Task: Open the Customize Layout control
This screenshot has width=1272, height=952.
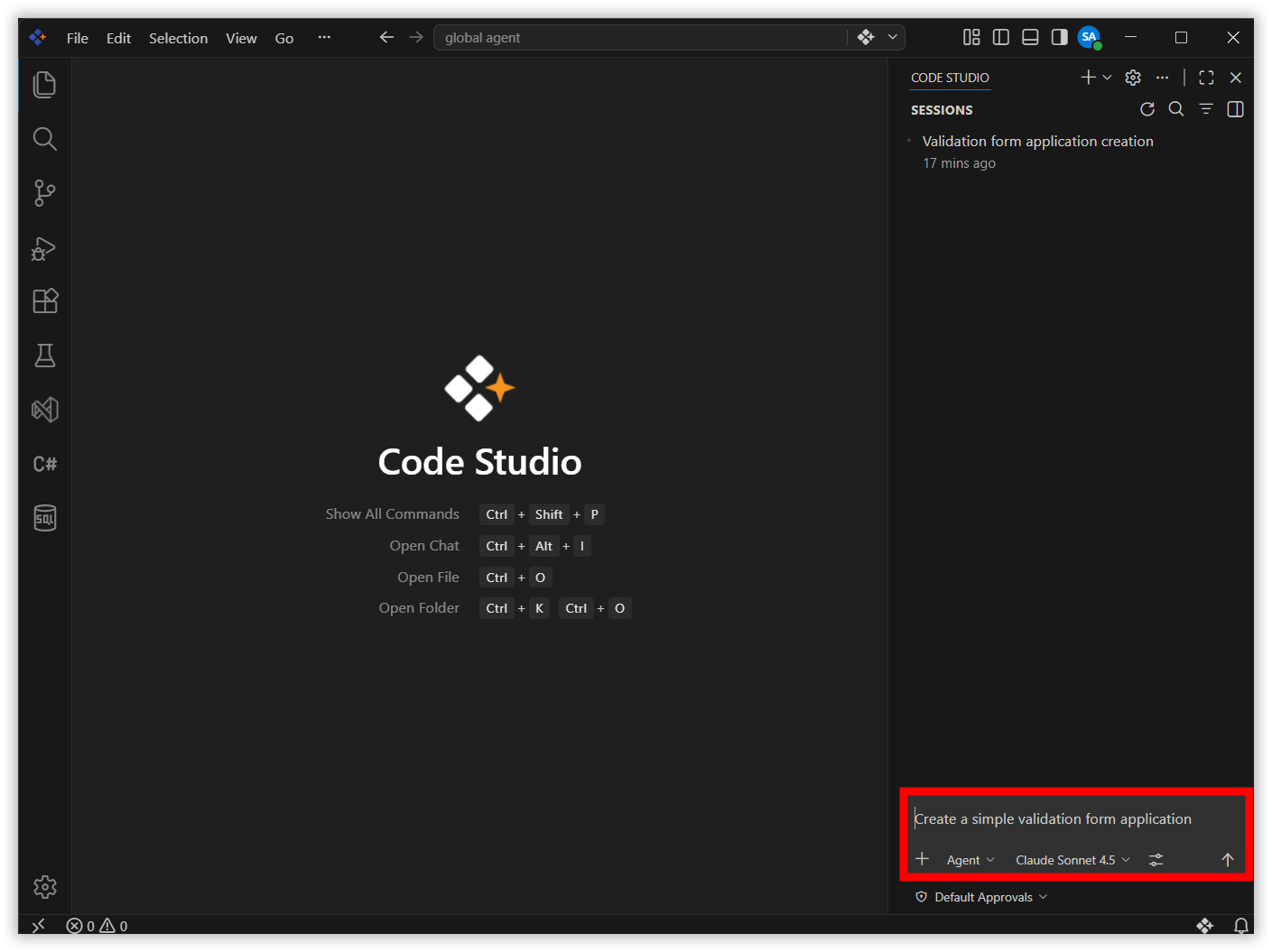Action: (x=971, y=37)
